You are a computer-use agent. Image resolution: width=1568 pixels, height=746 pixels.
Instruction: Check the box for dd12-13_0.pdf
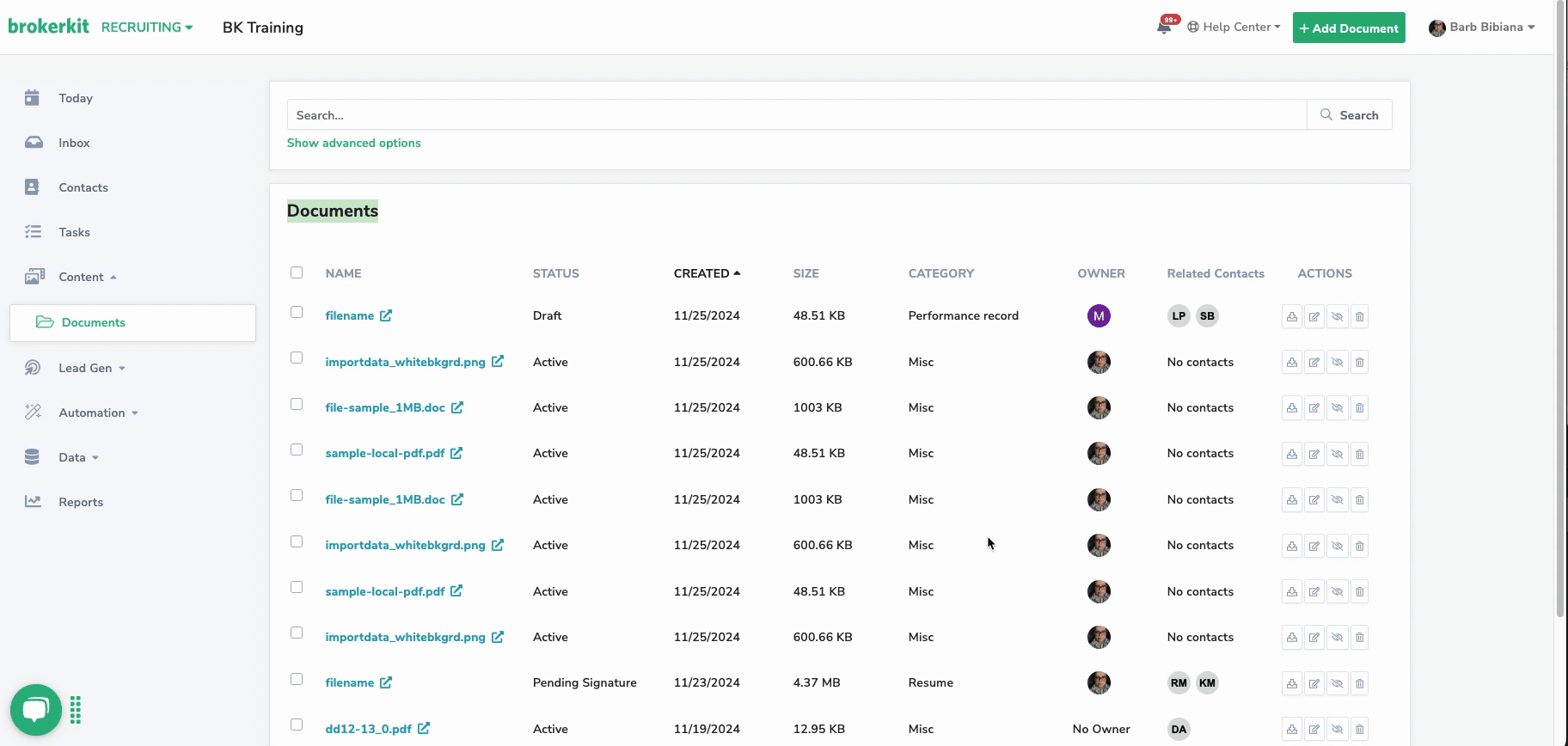coord(297,725)
